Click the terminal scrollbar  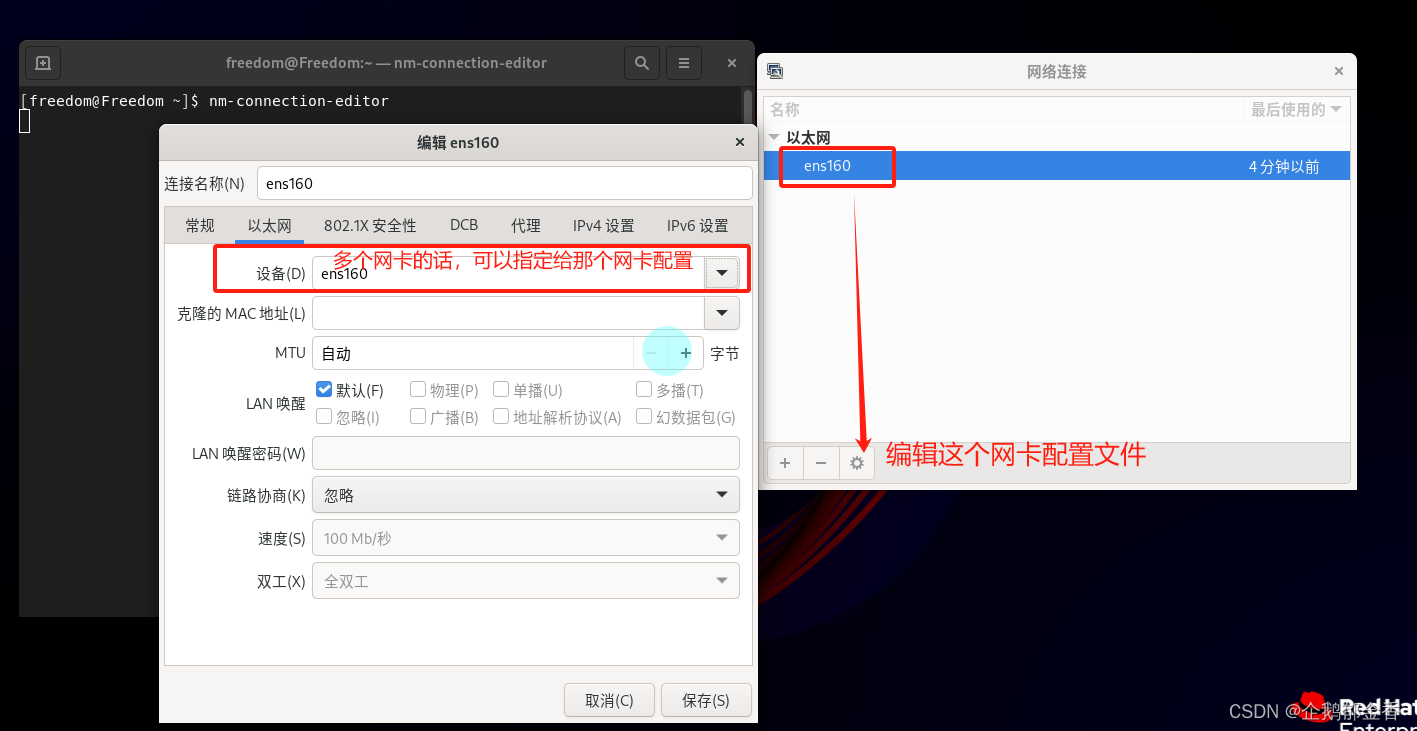click(748, 106)
